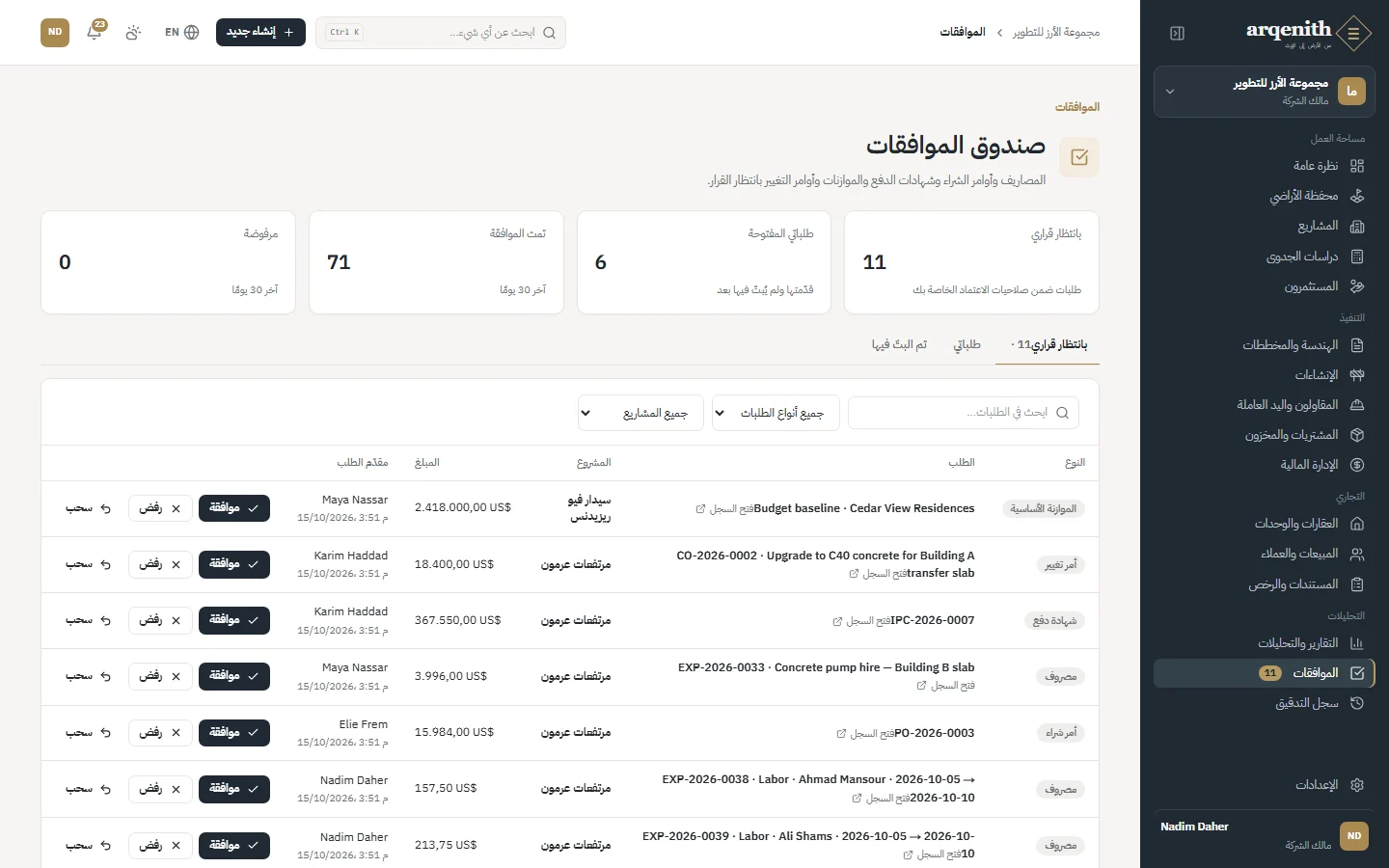
Task: Approve the Budget baseline Cedar View request
Action: click(234, 508)
